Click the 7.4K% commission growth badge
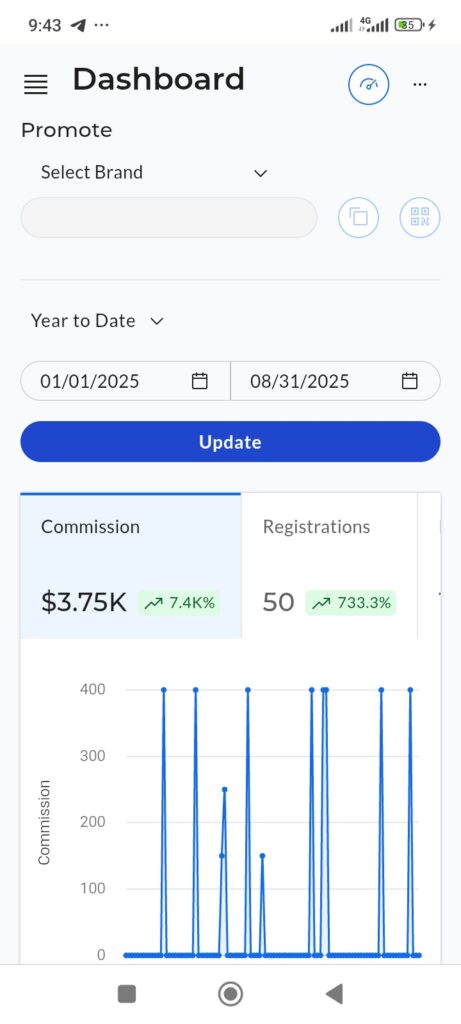 (179, 603)
